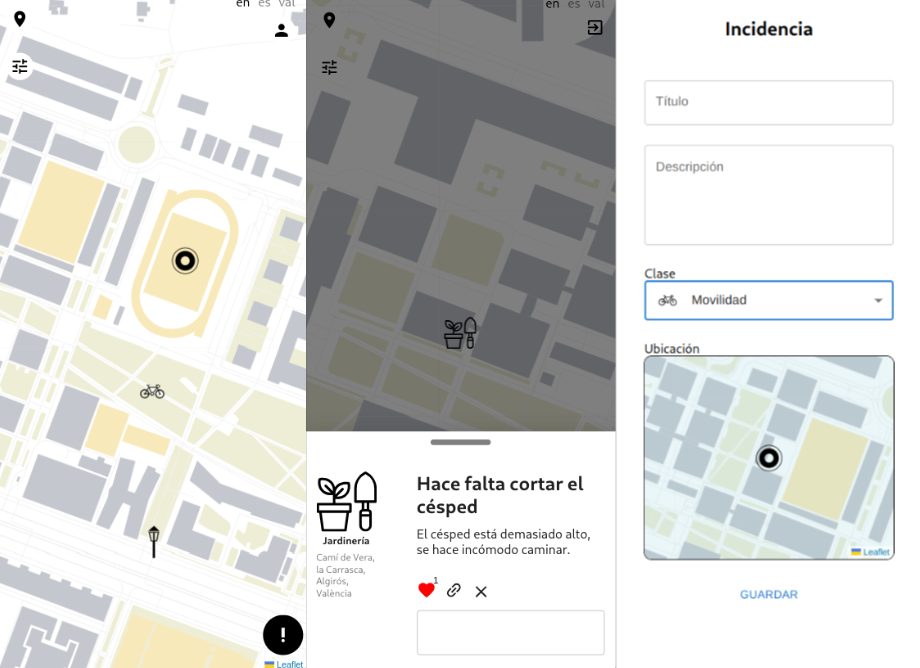Switch language to "val" on the light map
The height and width of the screenshot is (668, 920).
tap(287, 4)
